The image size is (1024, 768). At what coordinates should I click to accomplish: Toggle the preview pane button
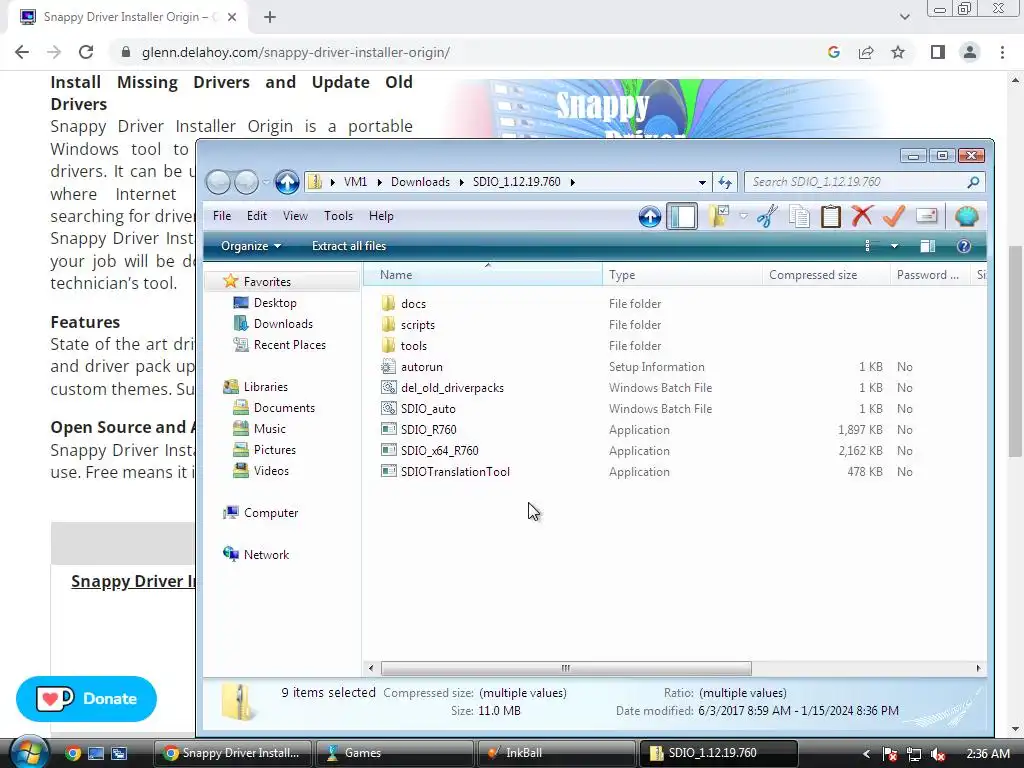click(x=927, y=246)
